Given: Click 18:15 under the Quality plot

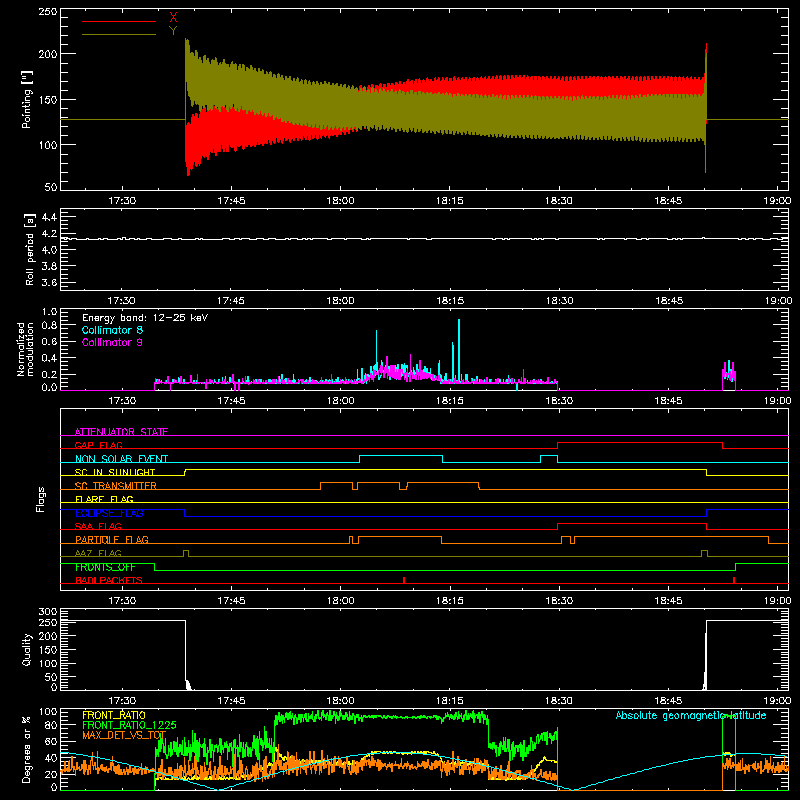Looking at the screenshot, I should click(x=449, y=701).
